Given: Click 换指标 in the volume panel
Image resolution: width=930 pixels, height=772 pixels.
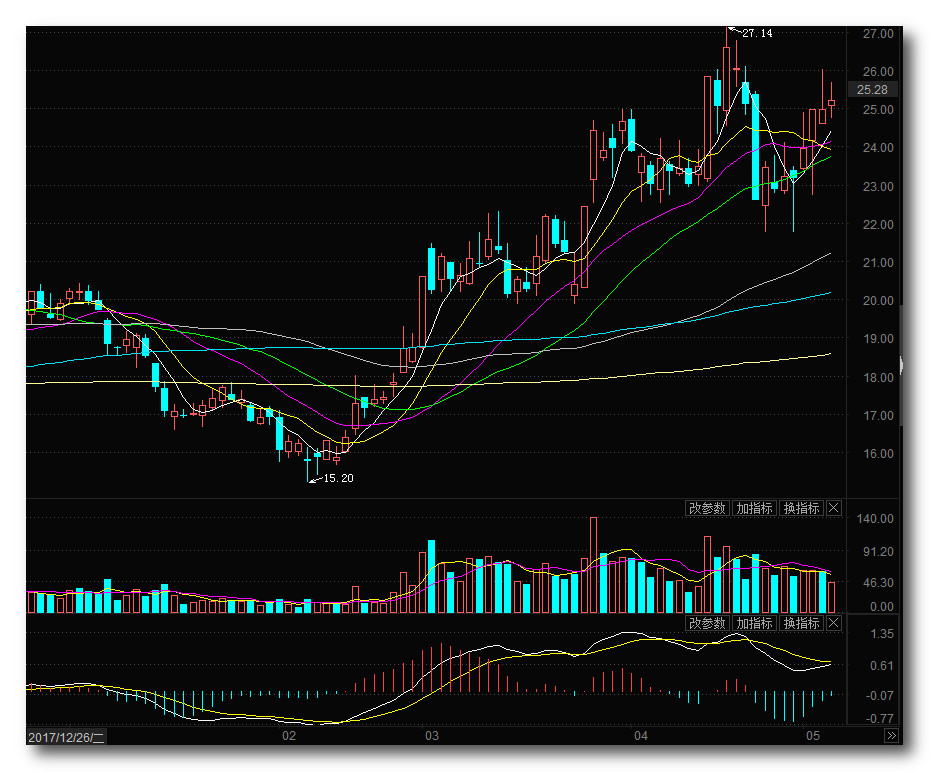Looking at the screenshot, I should point(801,508).
